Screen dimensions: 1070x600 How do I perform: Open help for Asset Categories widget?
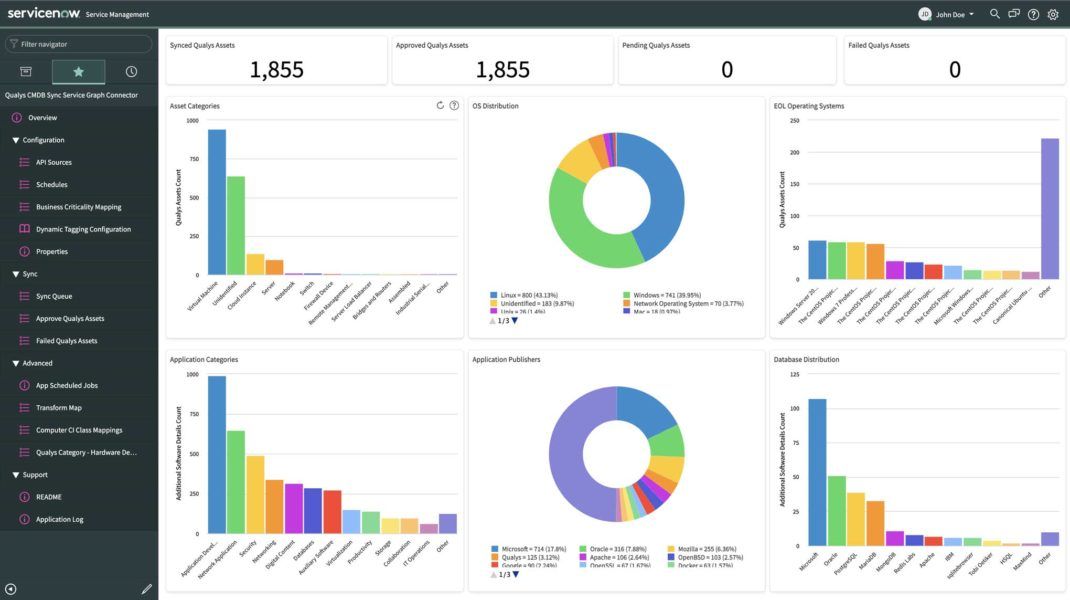(x=454, y=105)
